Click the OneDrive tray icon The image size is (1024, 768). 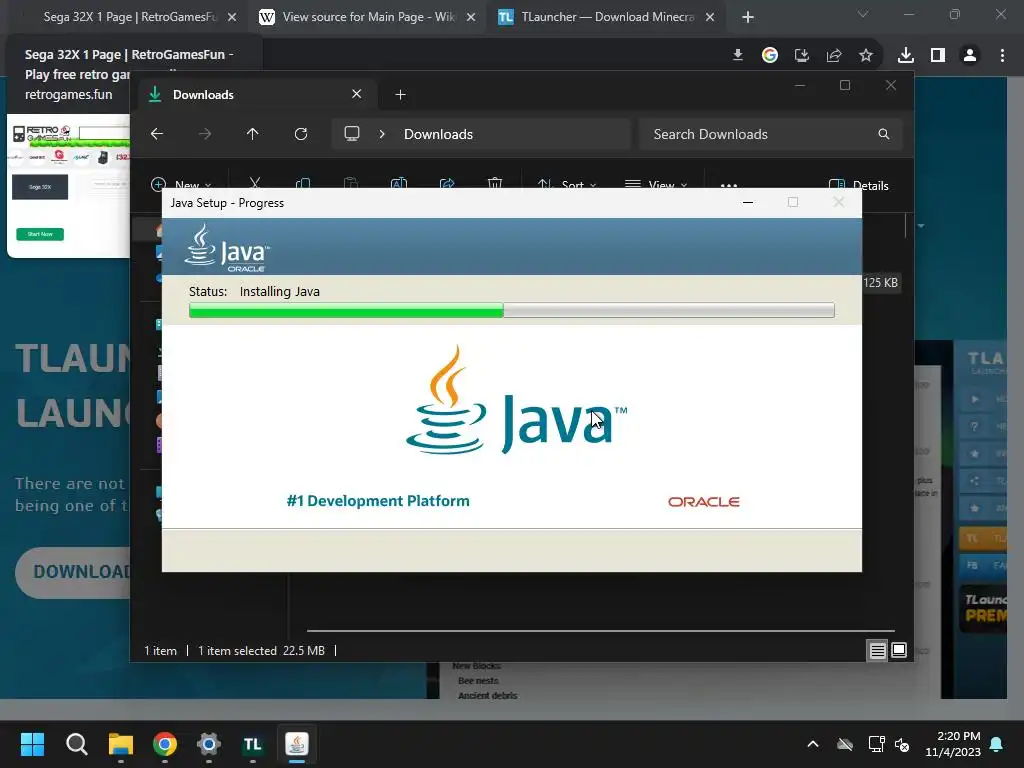click(x=845, y=744)
